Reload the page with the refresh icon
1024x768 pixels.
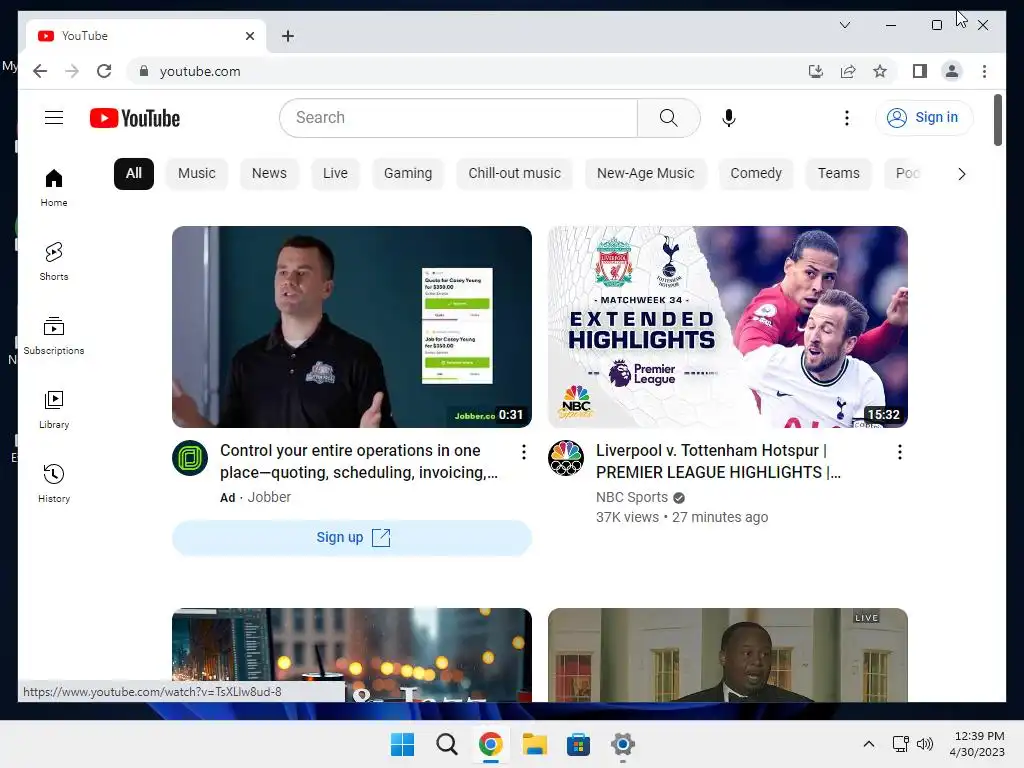pyautogui.click(x=104, y=71)
